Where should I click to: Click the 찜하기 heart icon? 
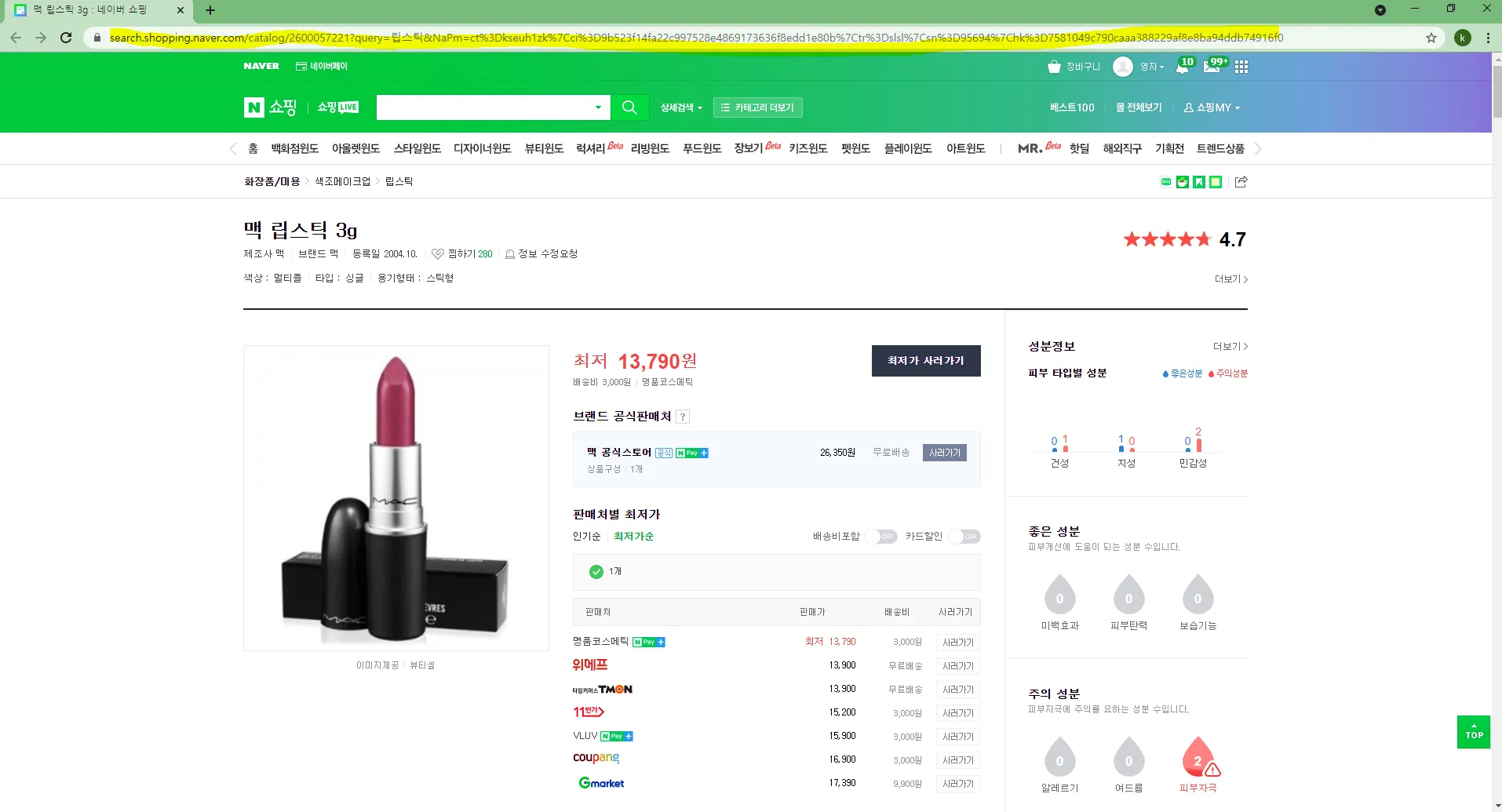pyautogui.click(x=438, y=254)
